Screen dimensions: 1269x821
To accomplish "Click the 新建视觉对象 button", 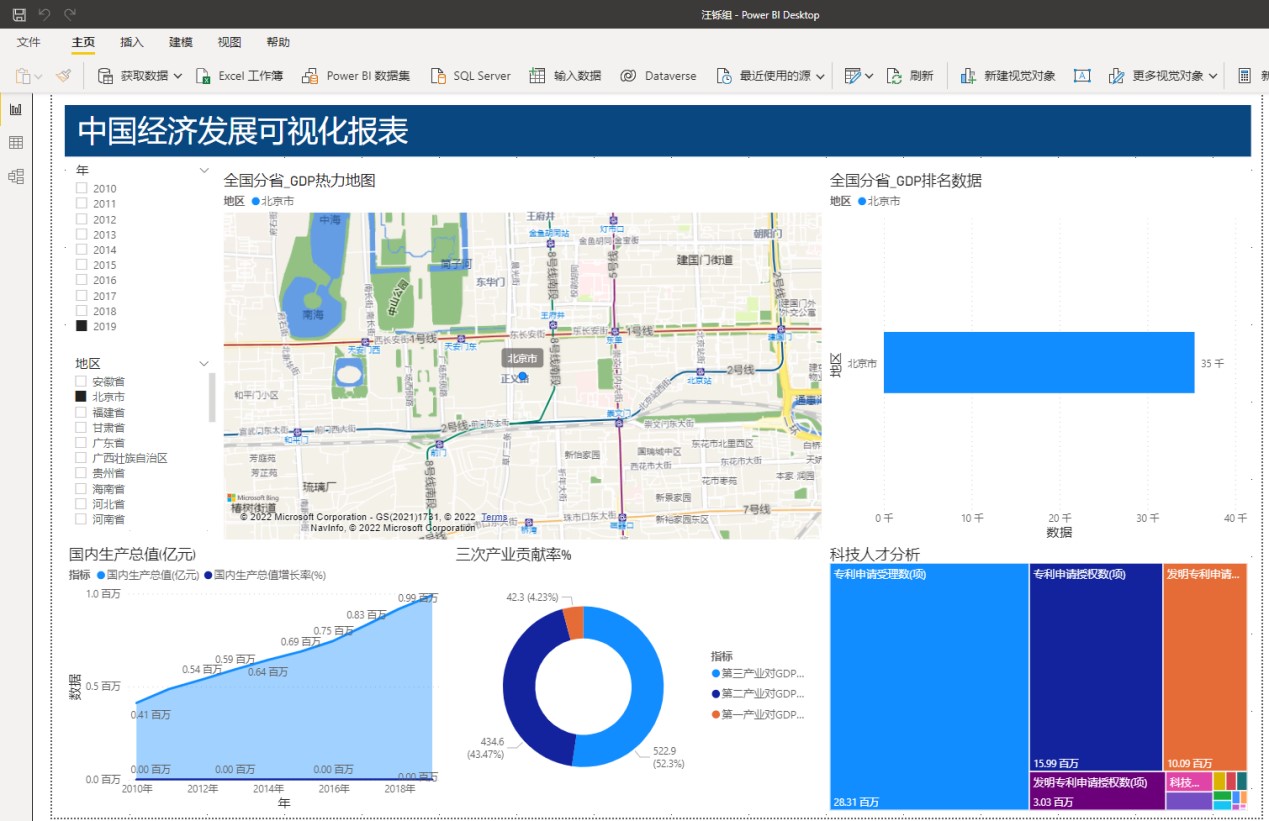I will [1008, 76].
